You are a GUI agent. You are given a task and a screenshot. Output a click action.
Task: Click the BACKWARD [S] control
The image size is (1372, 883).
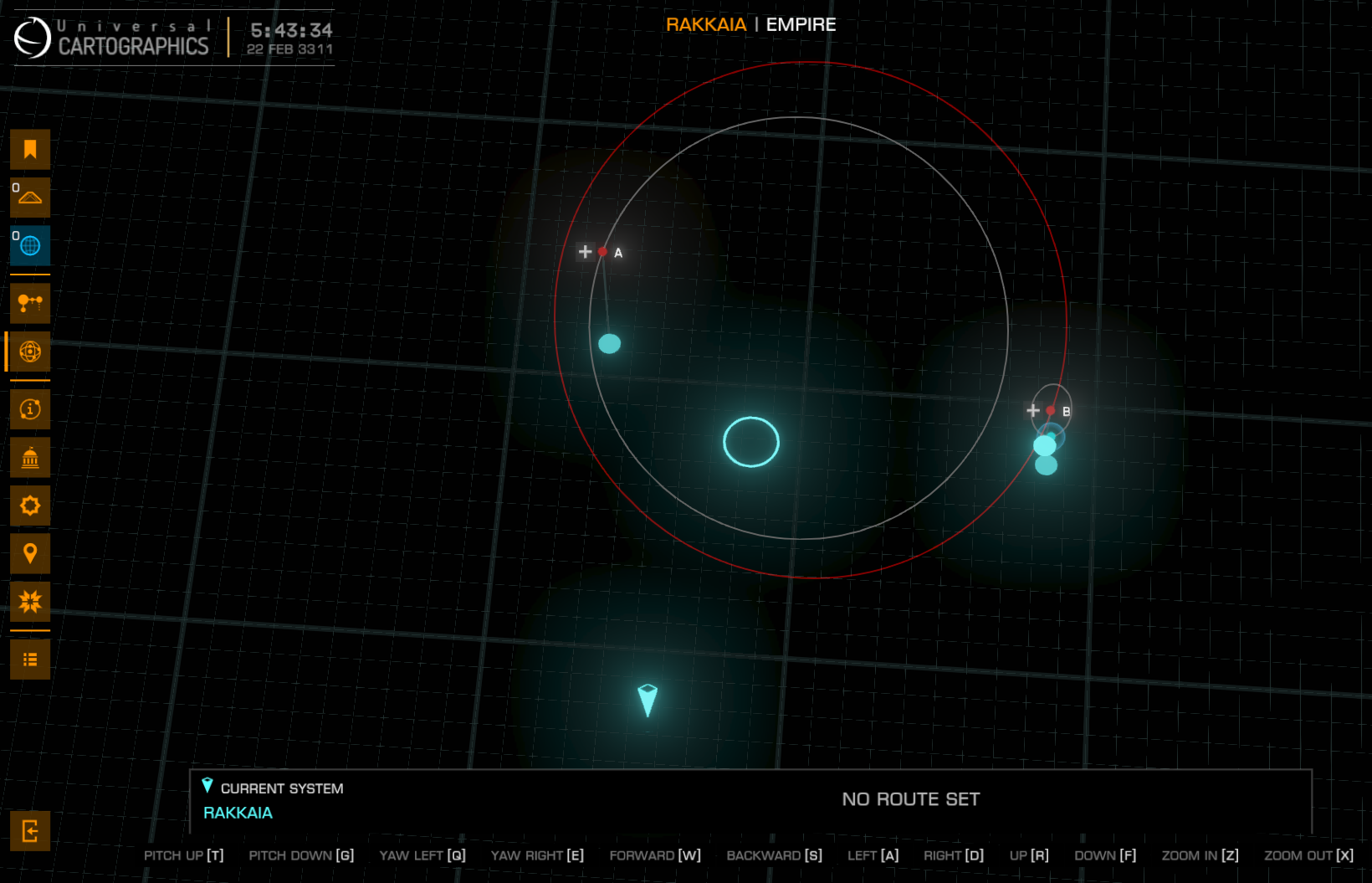pyautogui.click(x=775, y=855)
